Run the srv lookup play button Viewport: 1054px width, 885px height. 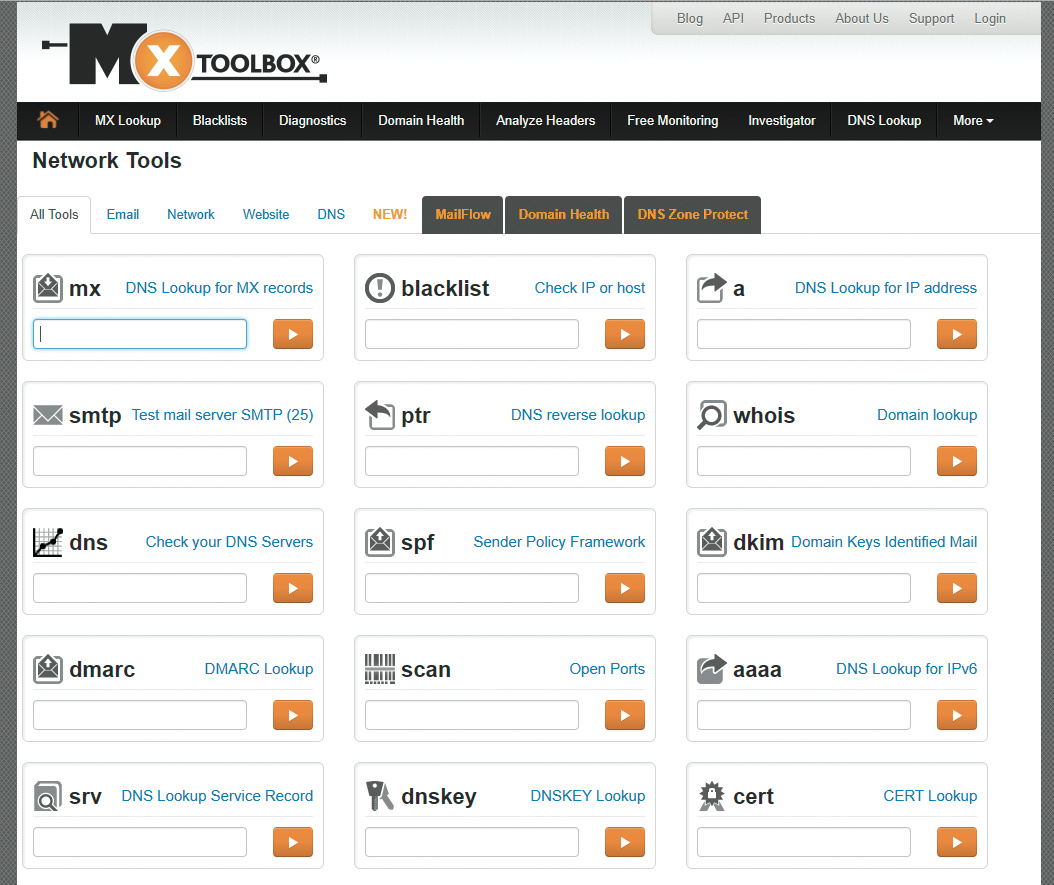pyautogui.click(x=293, y=842)
